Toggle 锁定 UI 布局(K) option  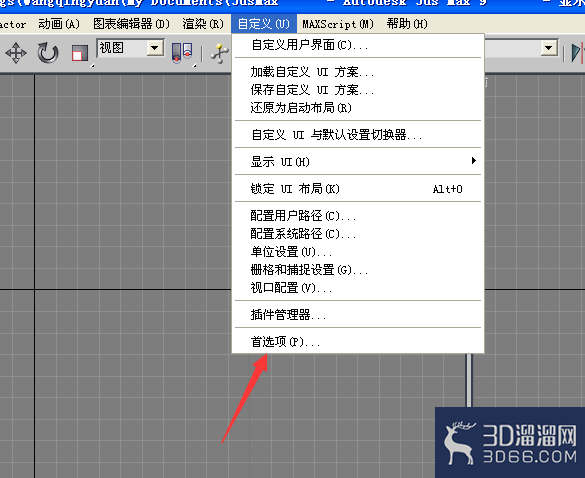tap(358, 189)
